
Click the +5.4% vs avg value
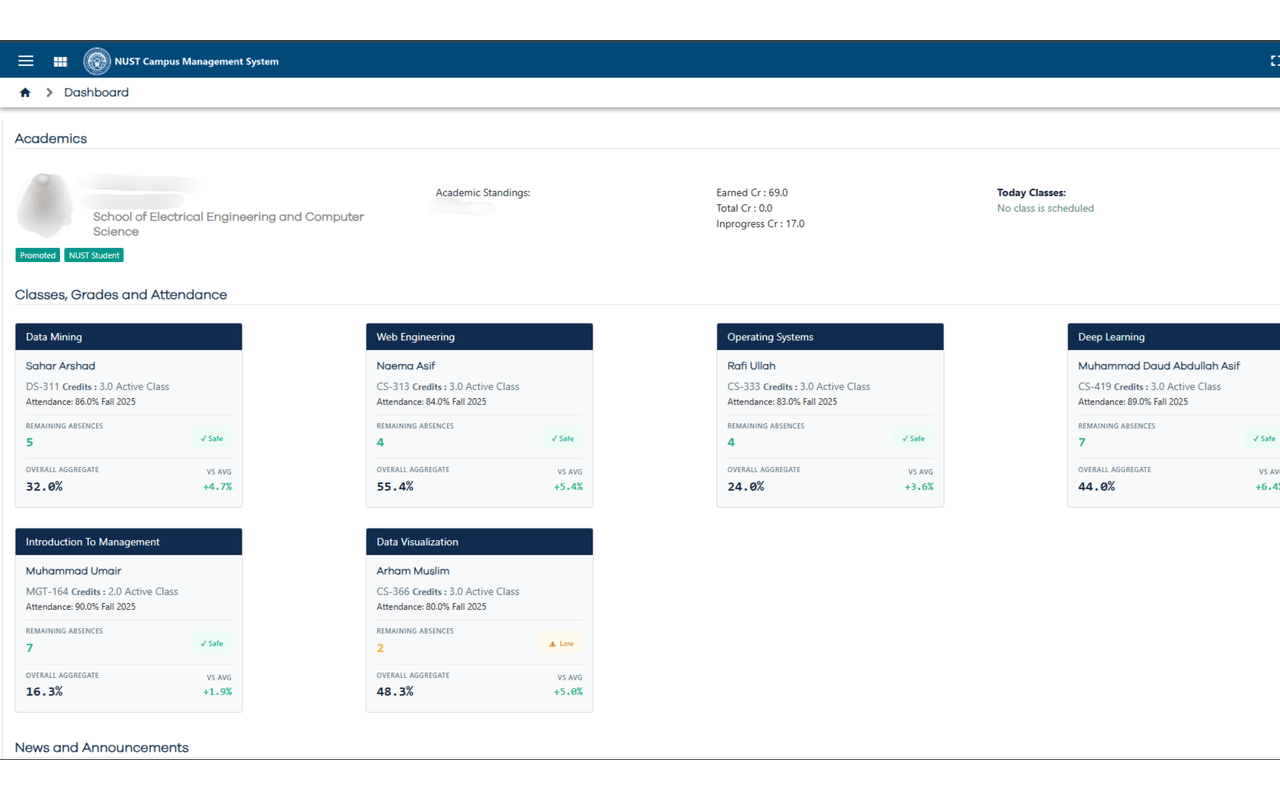tap(568, 487)
